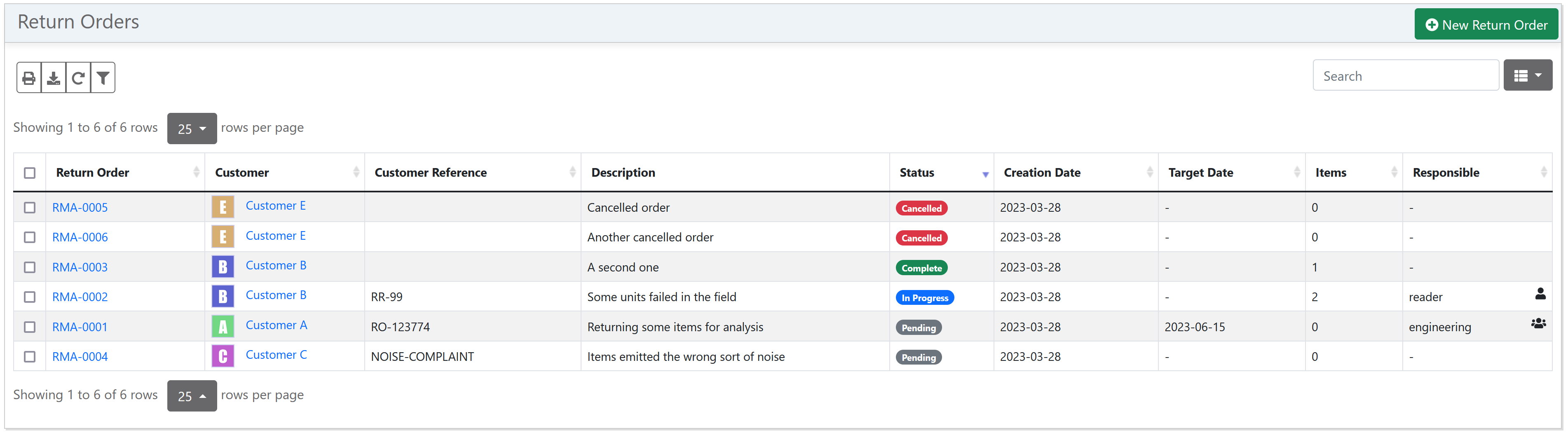
Task: Click the print reports icon
Action: click(28, 78)
